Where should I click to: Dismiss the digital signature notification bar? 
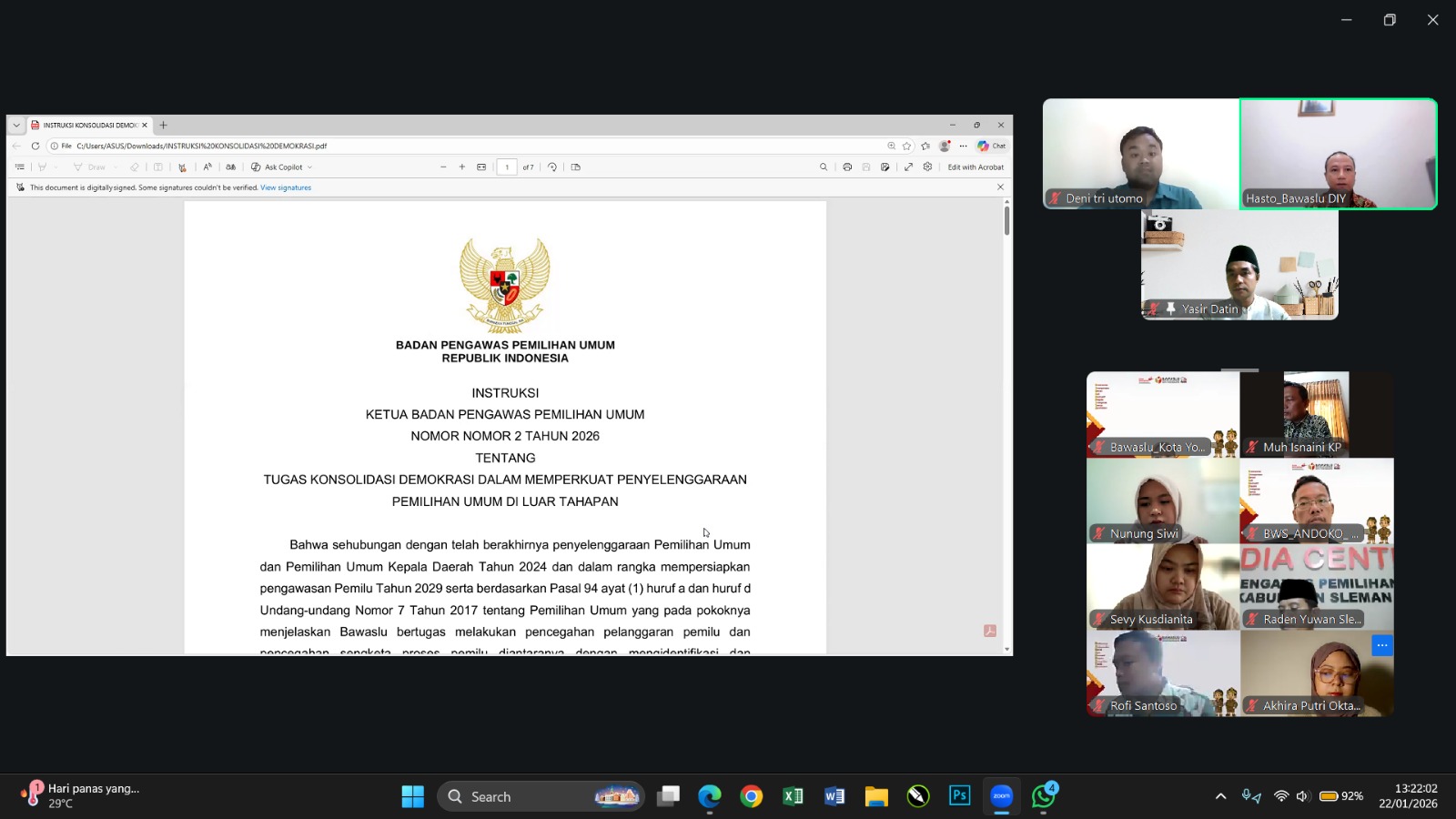1000,187
